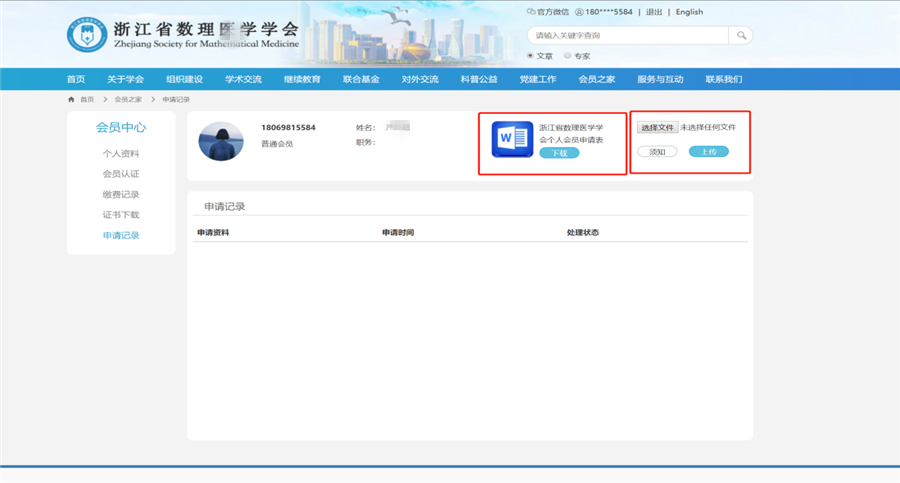
Task: Click the user account icon by phone number
Action: (579, 12)
